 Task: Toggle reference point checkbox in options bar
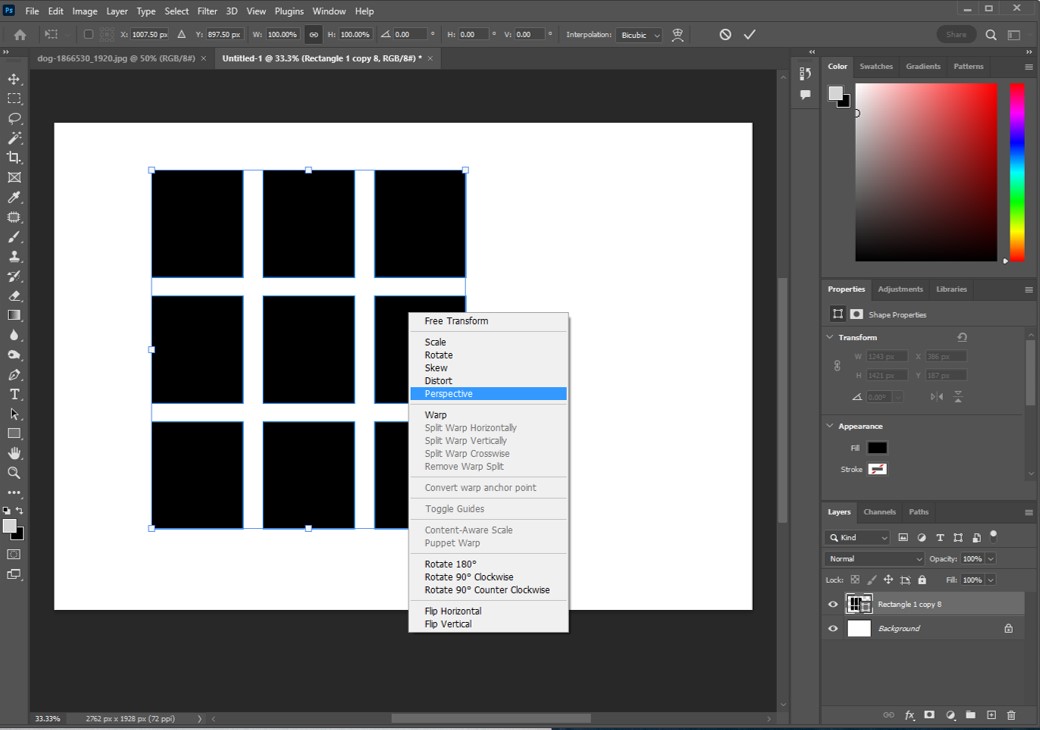(x=88, y=34)
